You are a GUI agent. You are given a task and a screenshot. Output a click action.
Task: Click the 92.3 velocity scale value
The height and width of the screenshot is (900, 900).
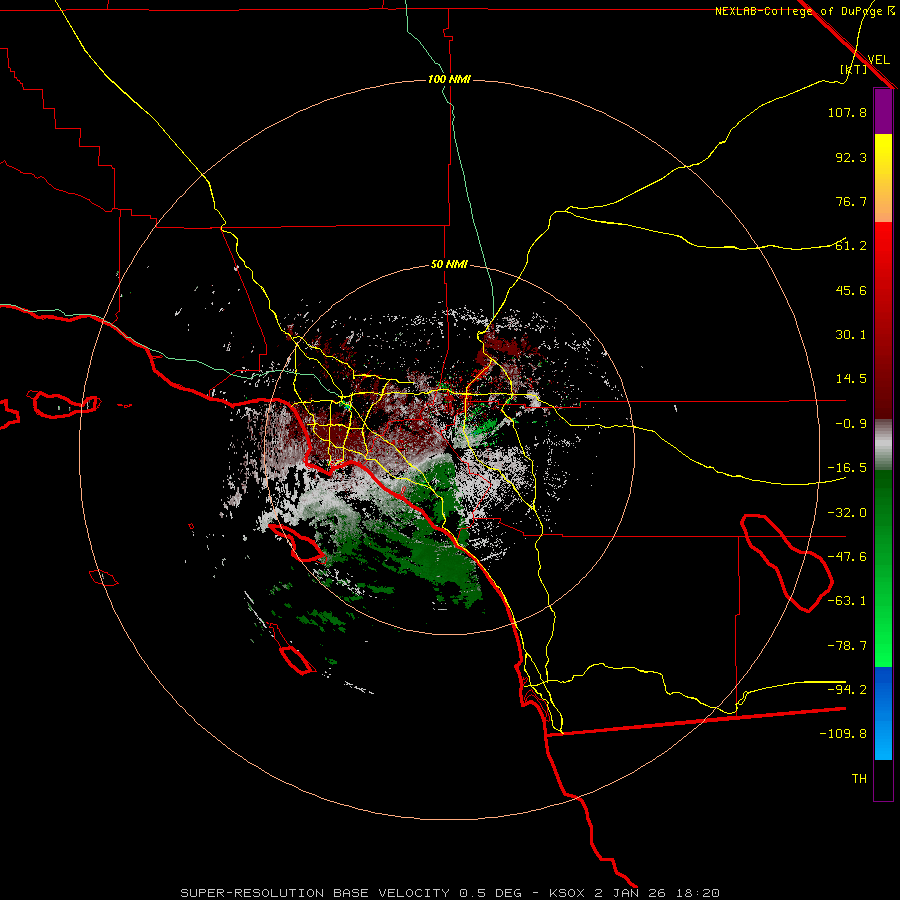851,157
